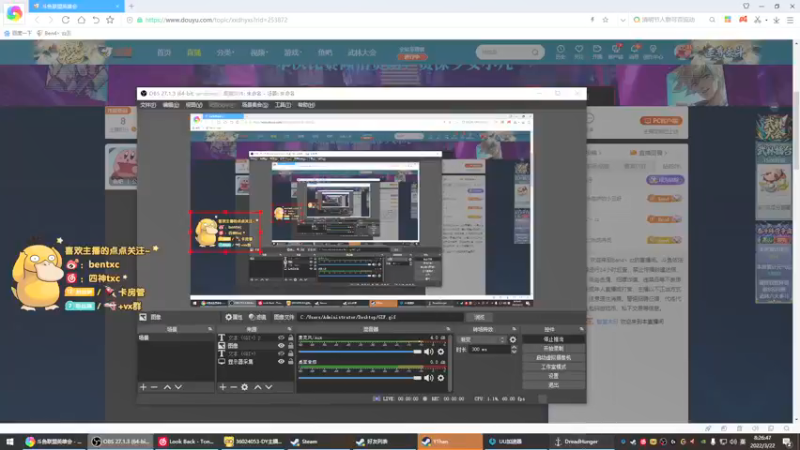Move scene down with arrow icon

178,387
